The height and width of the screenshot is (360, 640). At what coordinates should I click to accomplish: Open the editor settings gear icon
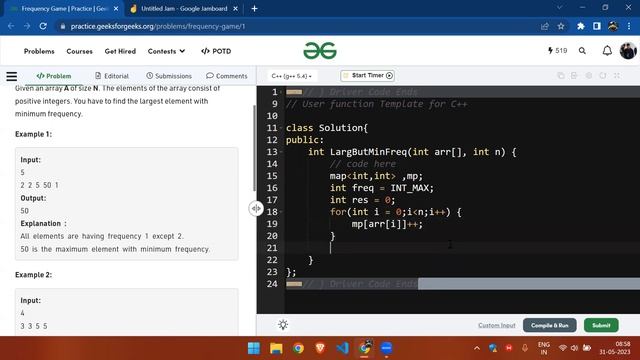(589, 76)
